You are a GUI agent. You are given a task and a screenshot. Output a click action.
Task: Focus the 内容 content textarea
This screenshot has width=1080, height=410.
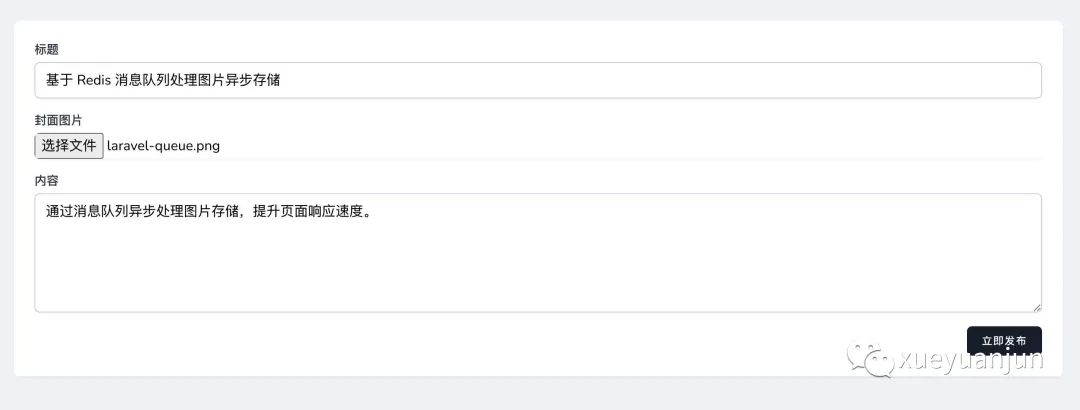[538, 253]
